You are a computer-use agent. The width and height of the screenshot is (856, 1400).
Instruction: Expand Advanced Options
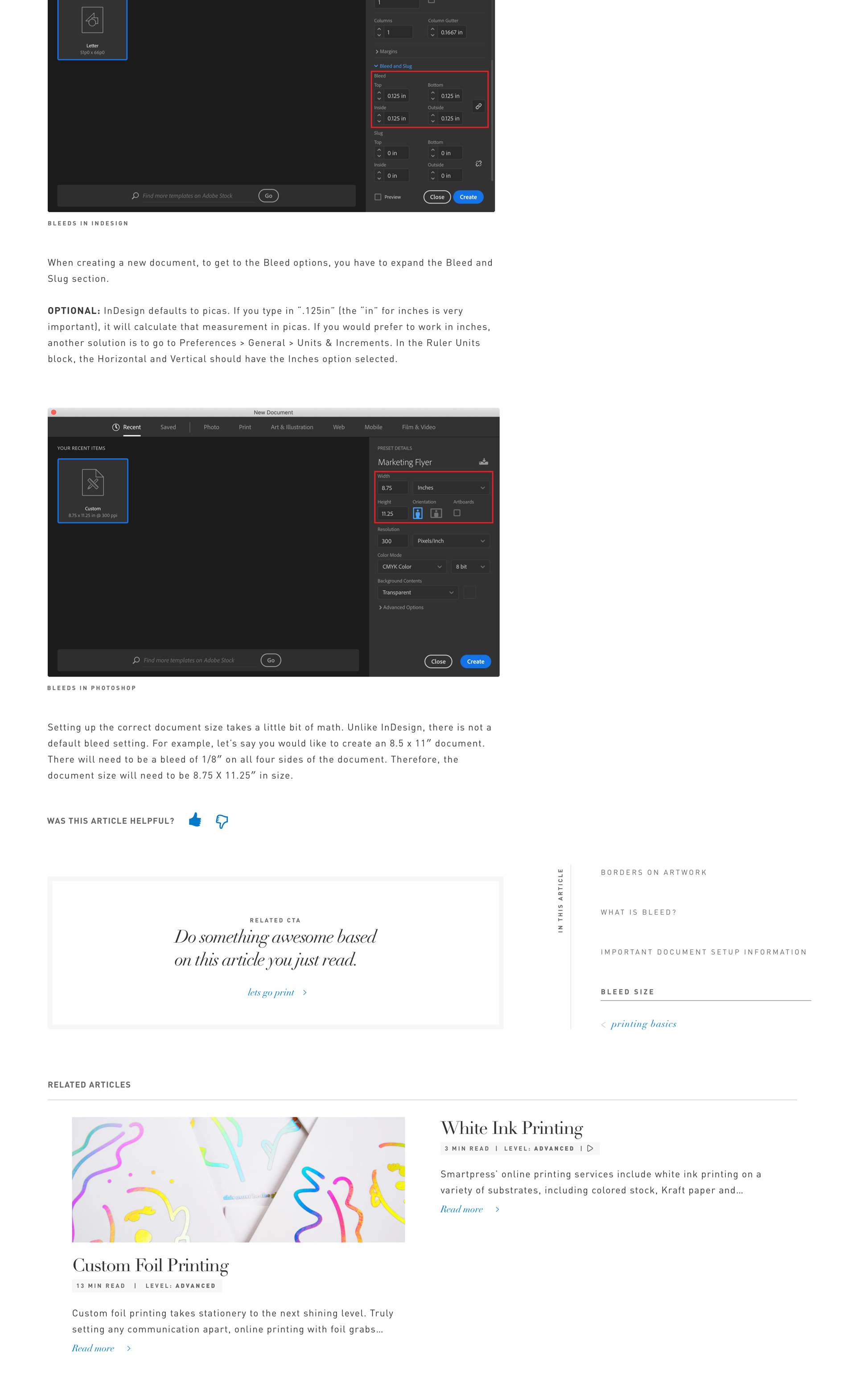coord(401,608)
